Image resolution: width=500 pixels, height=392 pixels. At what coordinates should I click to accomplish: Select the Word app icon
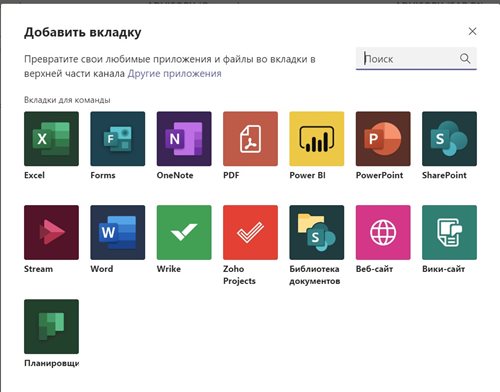pyautogui.click(x=118, y=232)
